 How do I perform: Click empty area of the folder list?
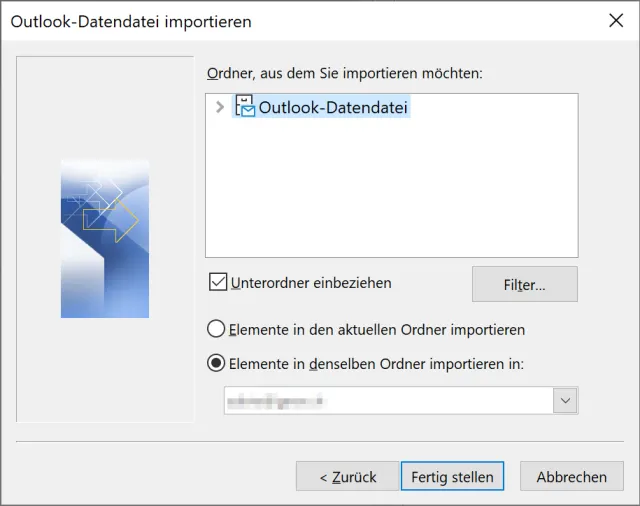[x=391, y=200]
